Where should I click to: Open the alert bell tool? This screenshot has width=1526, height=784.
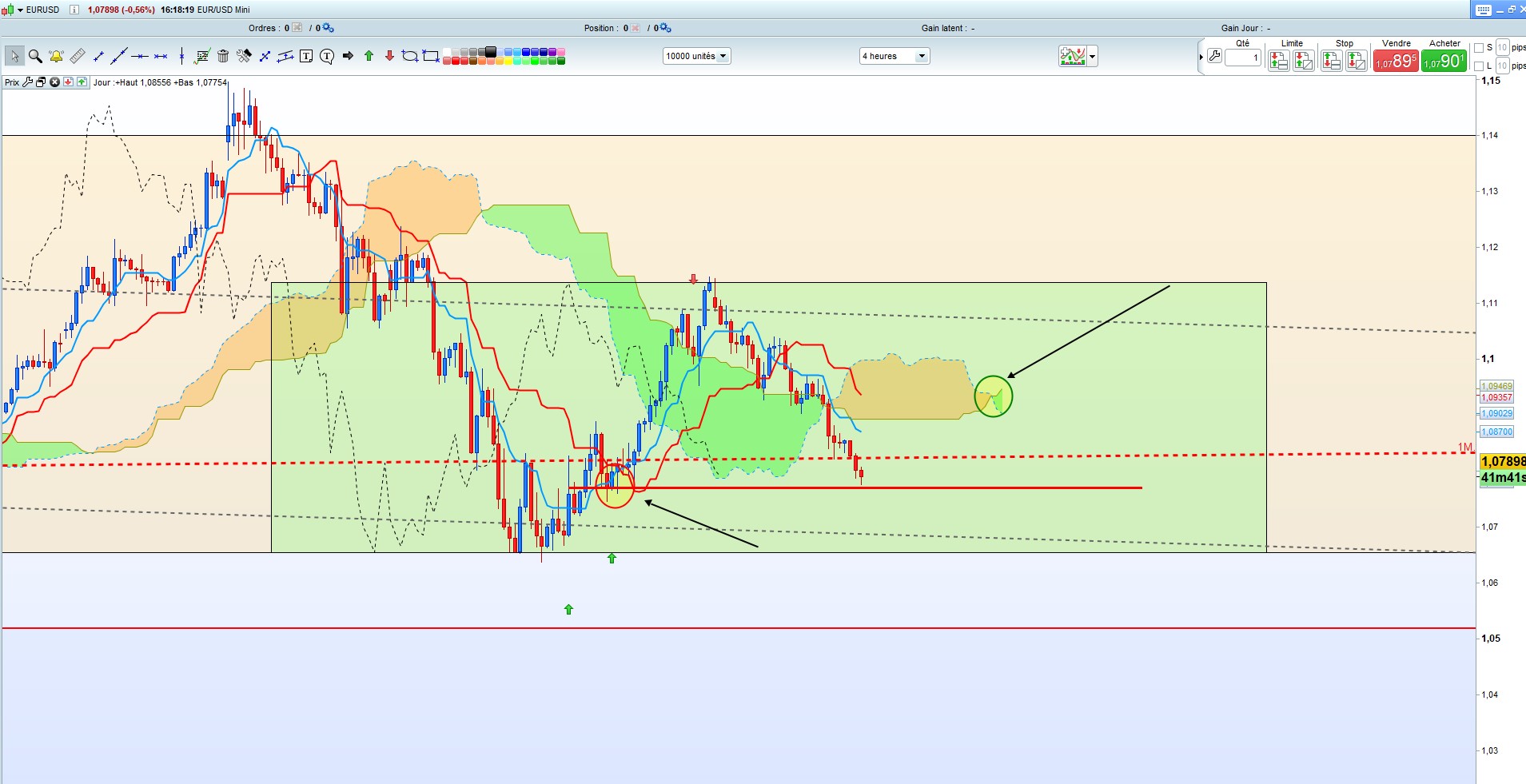(x=56, y=56)
